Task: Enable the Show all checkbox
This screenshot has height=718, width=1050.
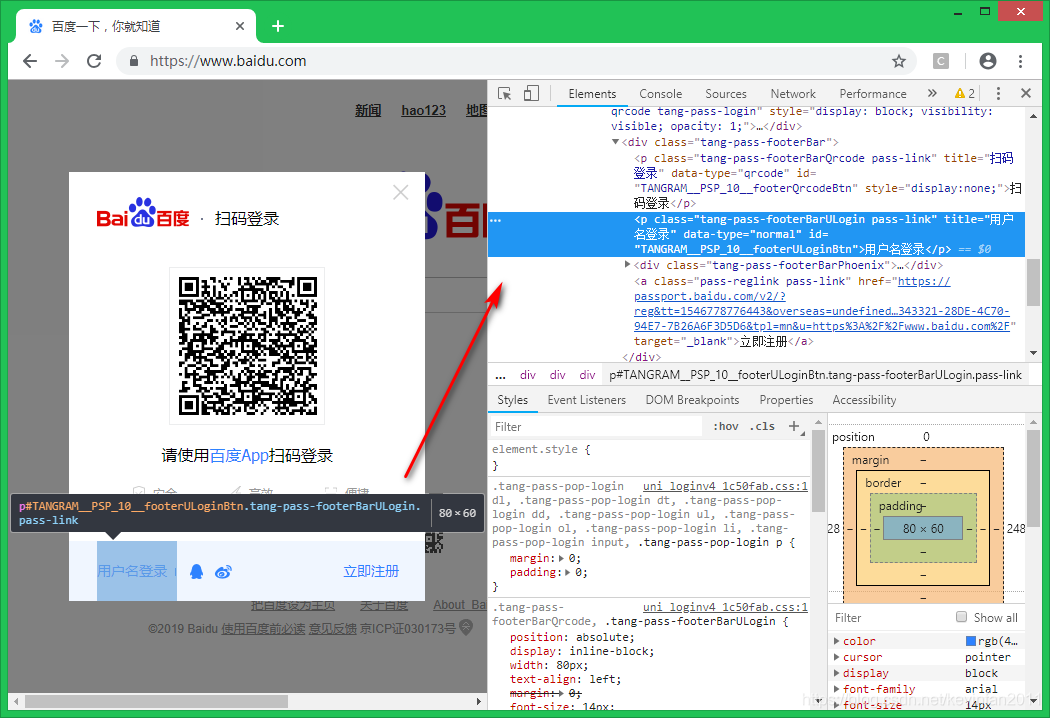Action: click(x=962, y=617)
